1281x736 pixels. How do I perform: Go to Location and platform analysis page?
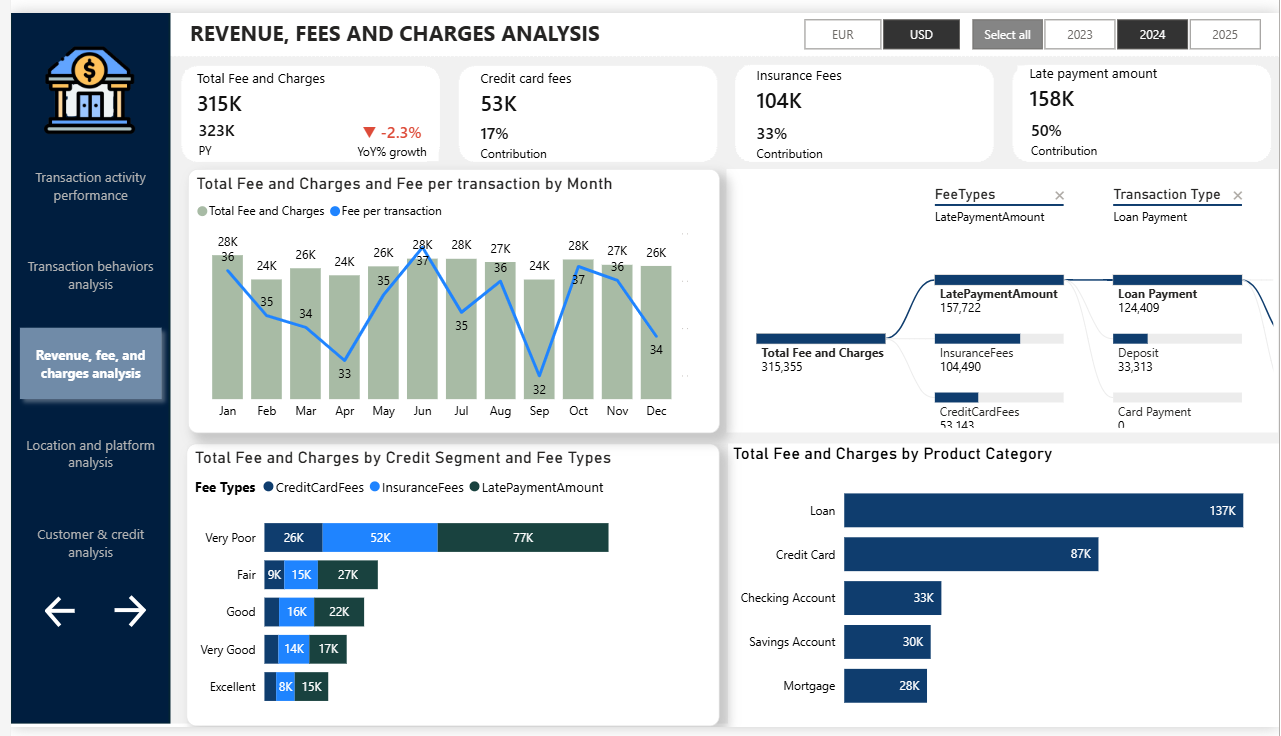pyautogui.click(x=90, y=454)
